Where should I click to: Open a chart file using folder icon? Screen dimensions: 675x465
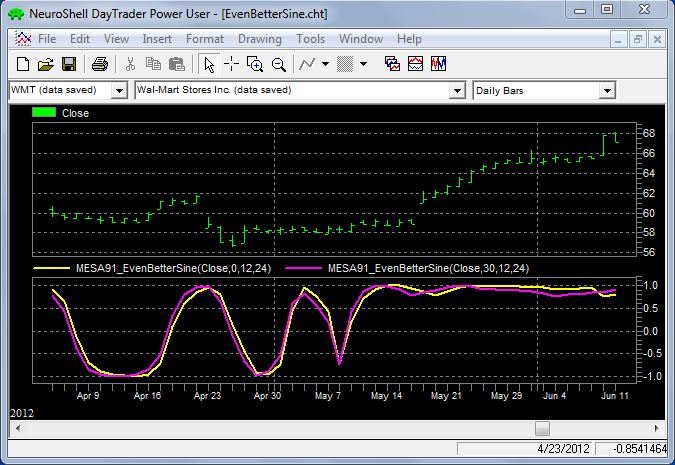pyautogui.click(x=46, y=64)
